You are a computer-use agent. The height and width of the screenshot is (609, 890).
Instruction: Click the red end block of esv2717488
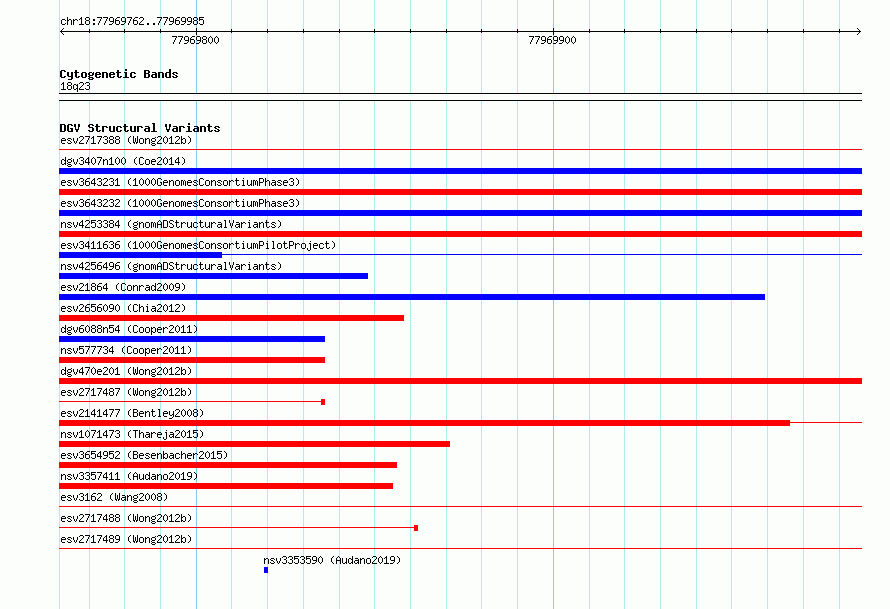point(416,528)
